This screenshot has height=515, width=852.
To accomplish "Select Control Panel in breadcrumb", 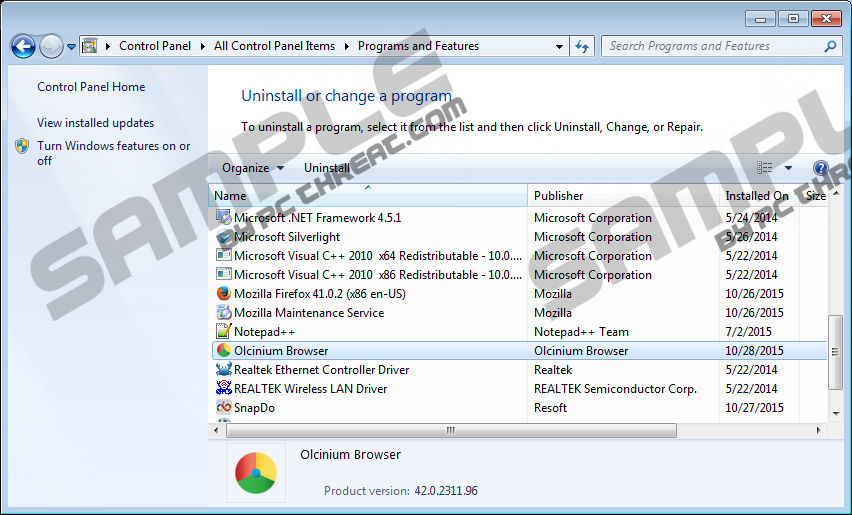I will click(155, 46).
